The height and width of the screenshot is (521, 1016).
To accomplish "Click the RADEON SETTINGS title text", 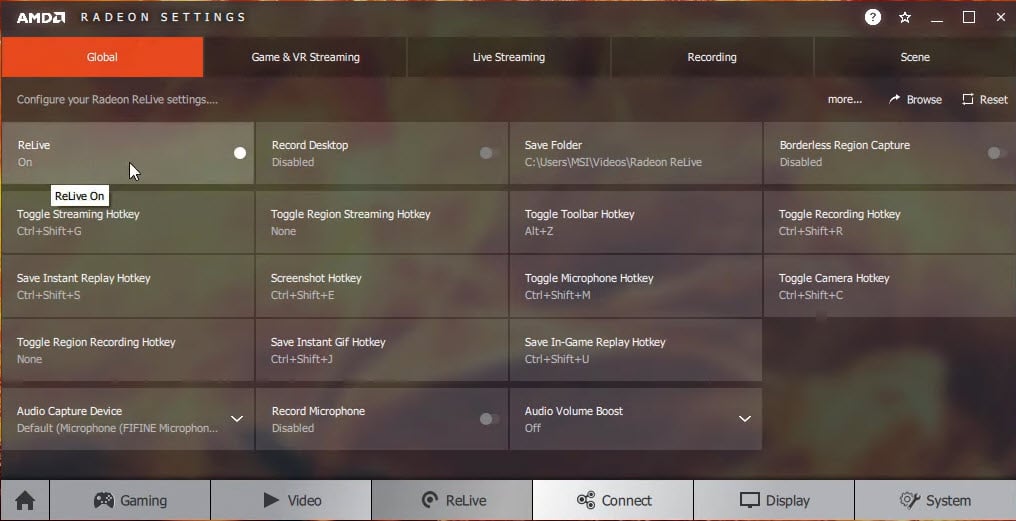I will [x=163, y=17].
